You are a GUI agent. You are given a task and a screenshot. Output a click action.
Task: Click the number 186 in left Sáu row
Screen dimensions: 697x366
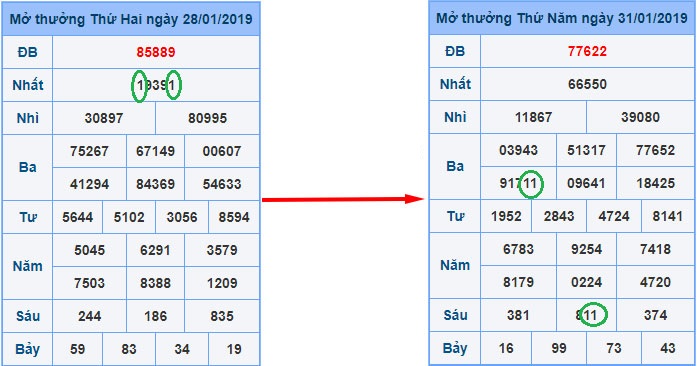155,316
